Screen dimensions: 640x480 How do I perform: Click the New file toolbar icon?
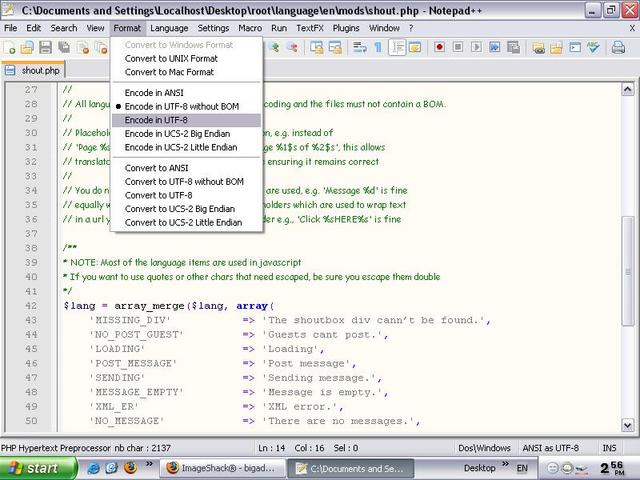point(9,48)
